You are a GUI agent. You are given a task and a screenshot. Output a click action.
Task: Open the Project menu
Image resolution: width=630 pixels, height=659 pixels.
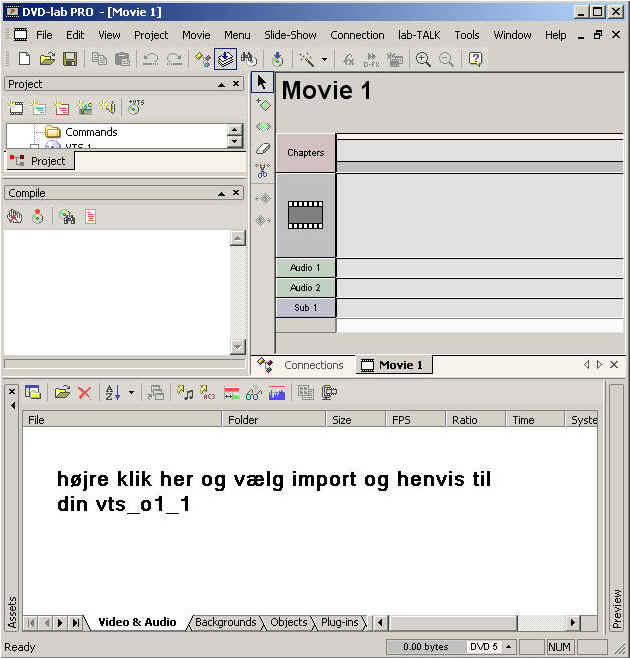(x=151, y=35)
